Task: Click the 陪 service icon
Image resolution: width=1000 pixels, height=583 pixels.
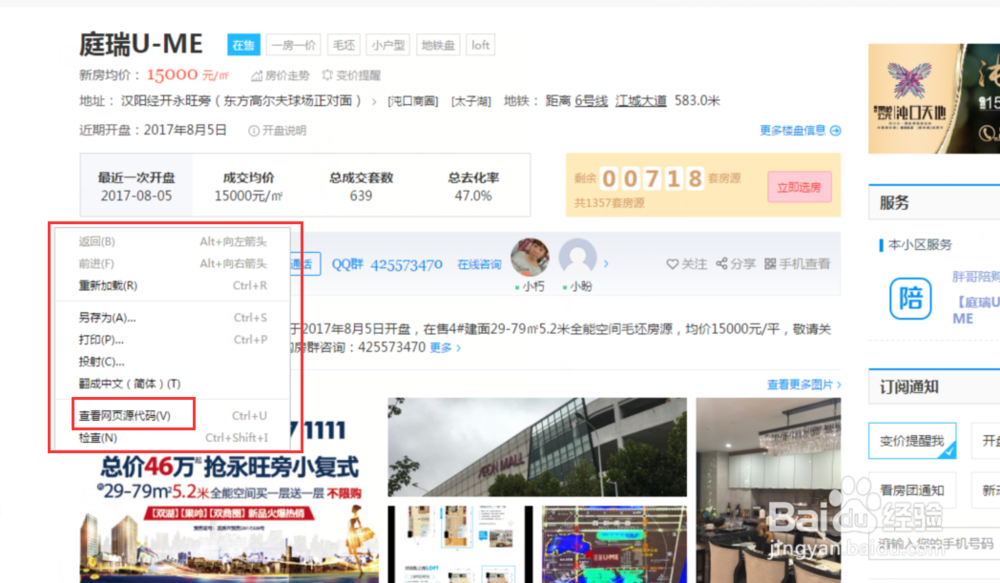Action: click(910, 299)
